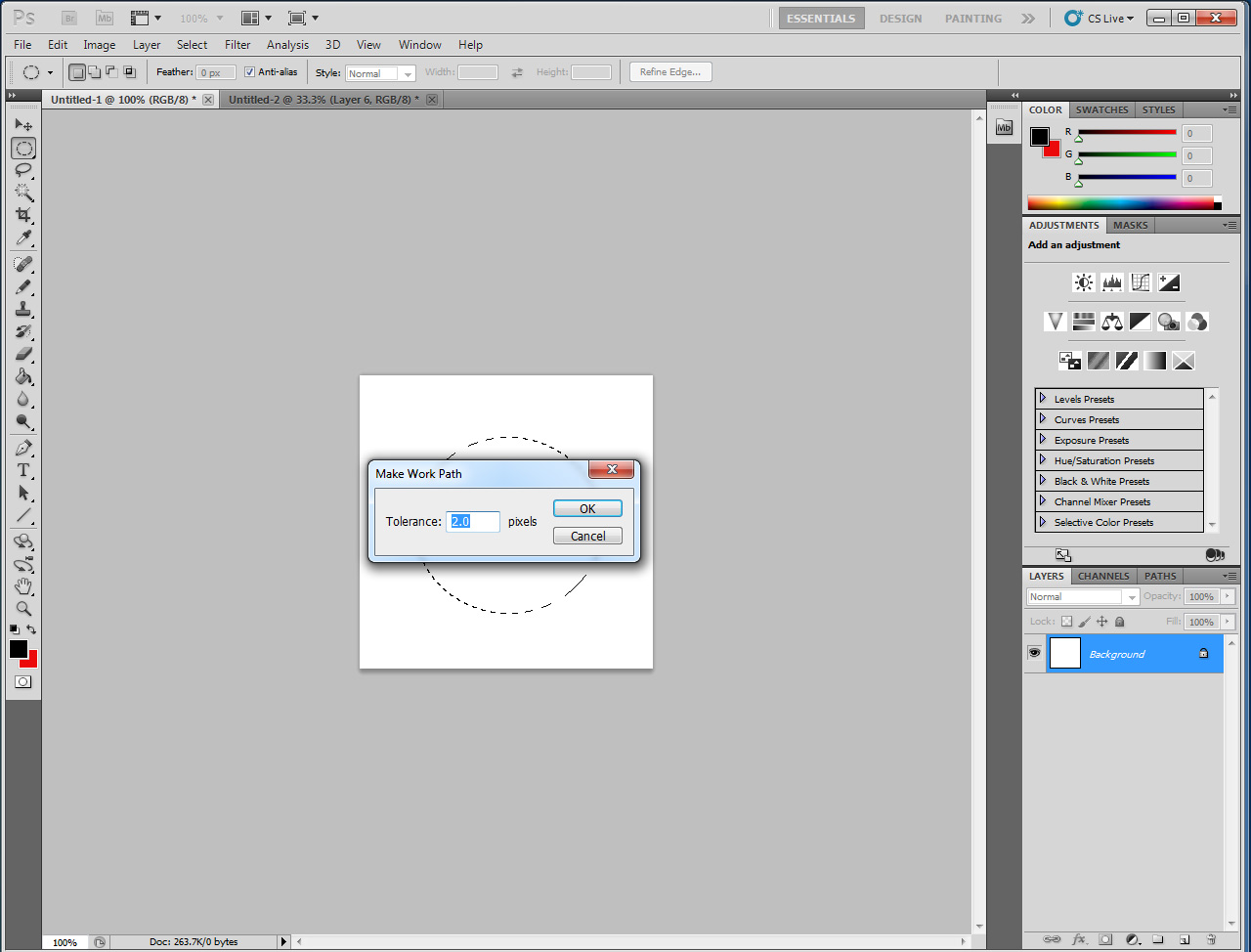Viewport: 1251px width, 952px height.
Task: Switch to the Design workspace
Action: tap(900, 19)
